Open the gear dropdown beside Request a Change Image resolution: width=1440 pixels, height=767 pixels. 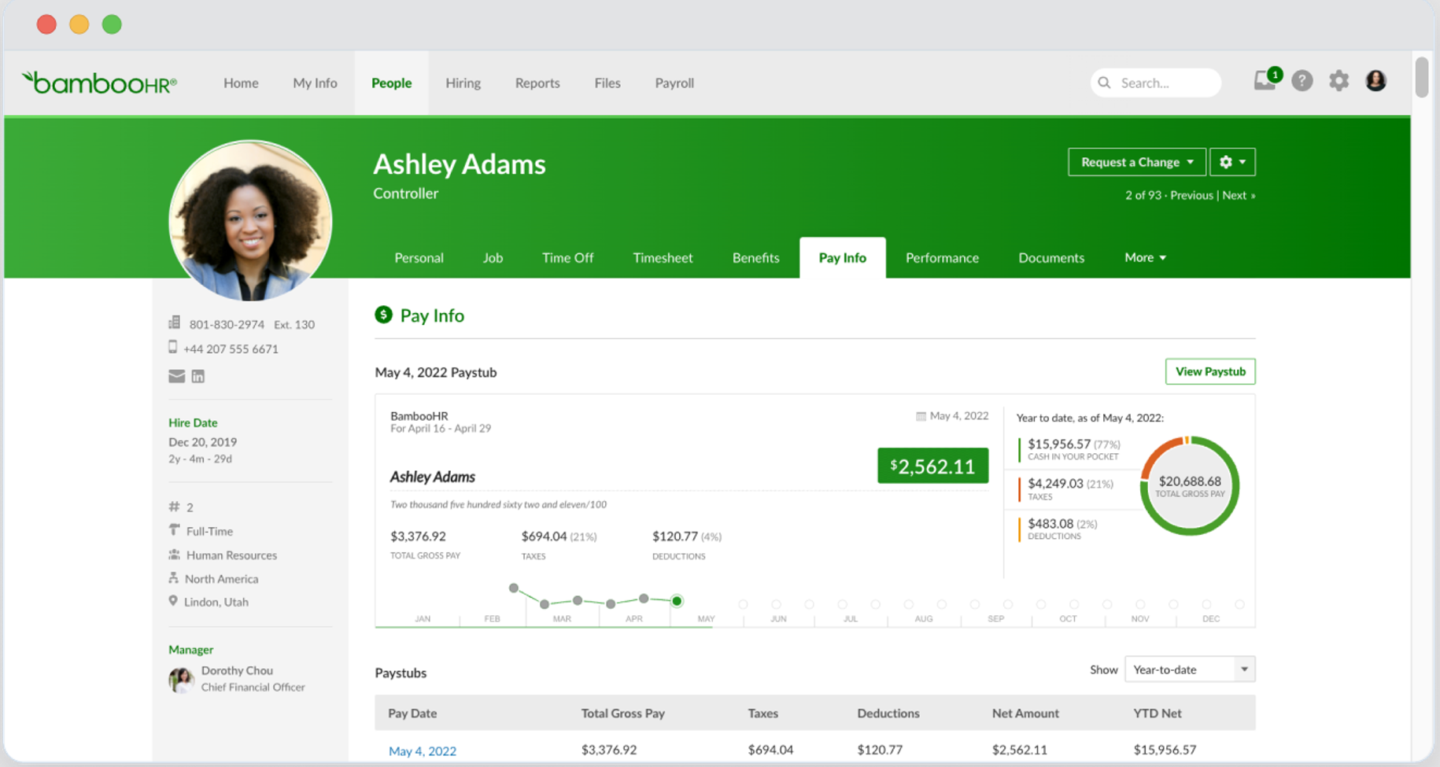1232,161
